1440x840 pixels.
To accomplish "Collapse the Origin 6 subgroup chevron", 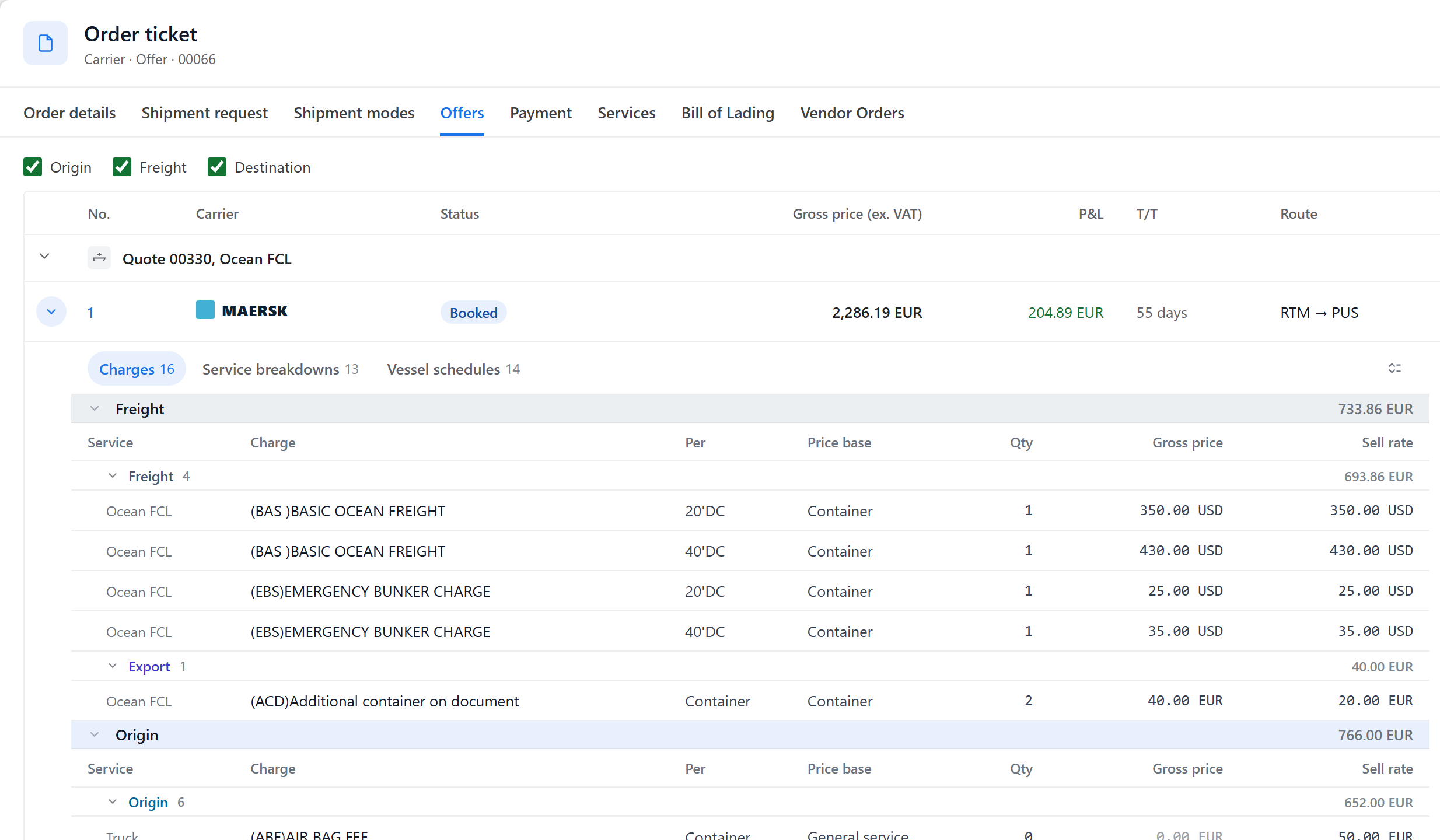I will point(113,802).
